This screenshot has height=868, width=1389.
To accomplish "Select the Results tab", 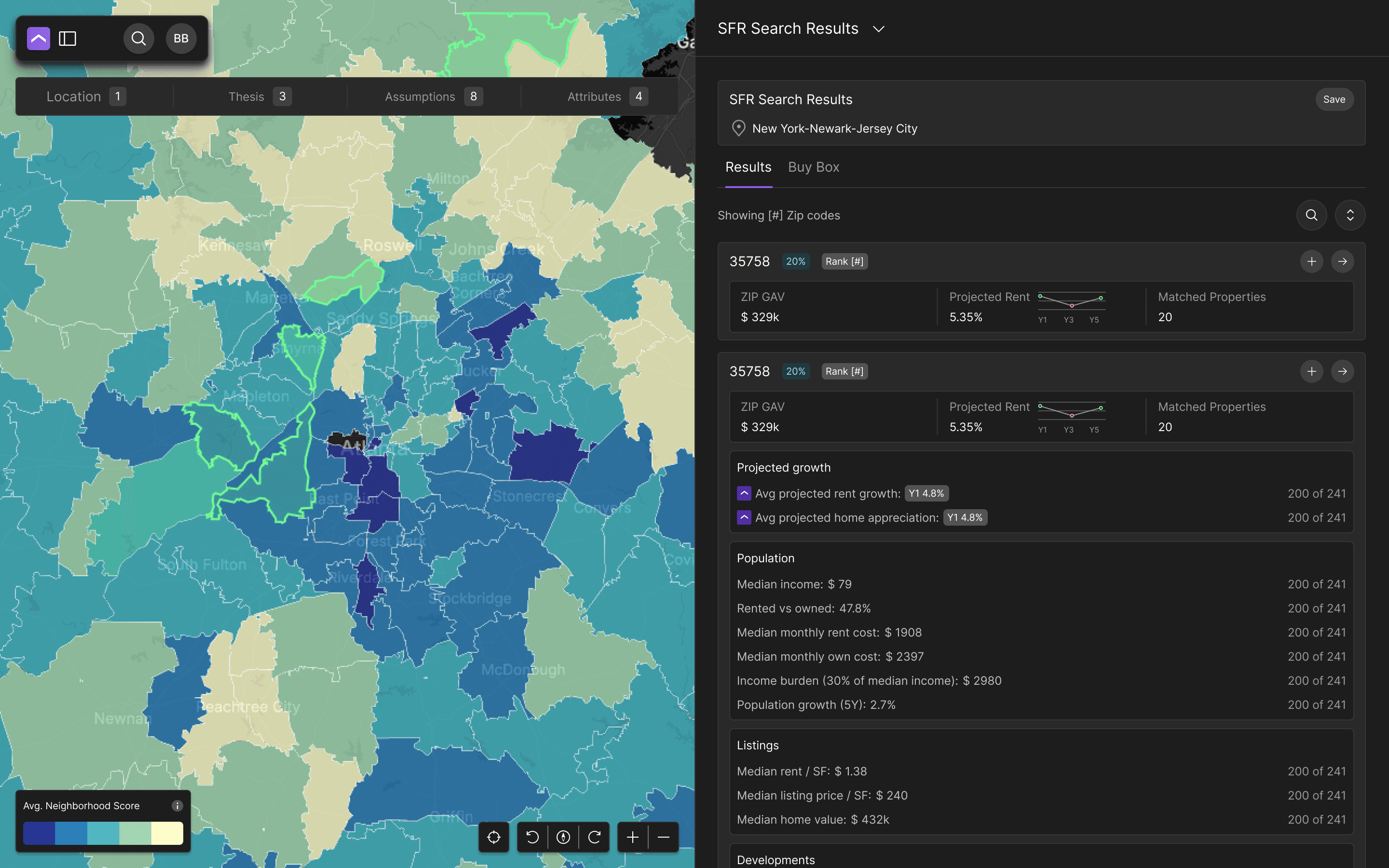I will pos(748,167).
